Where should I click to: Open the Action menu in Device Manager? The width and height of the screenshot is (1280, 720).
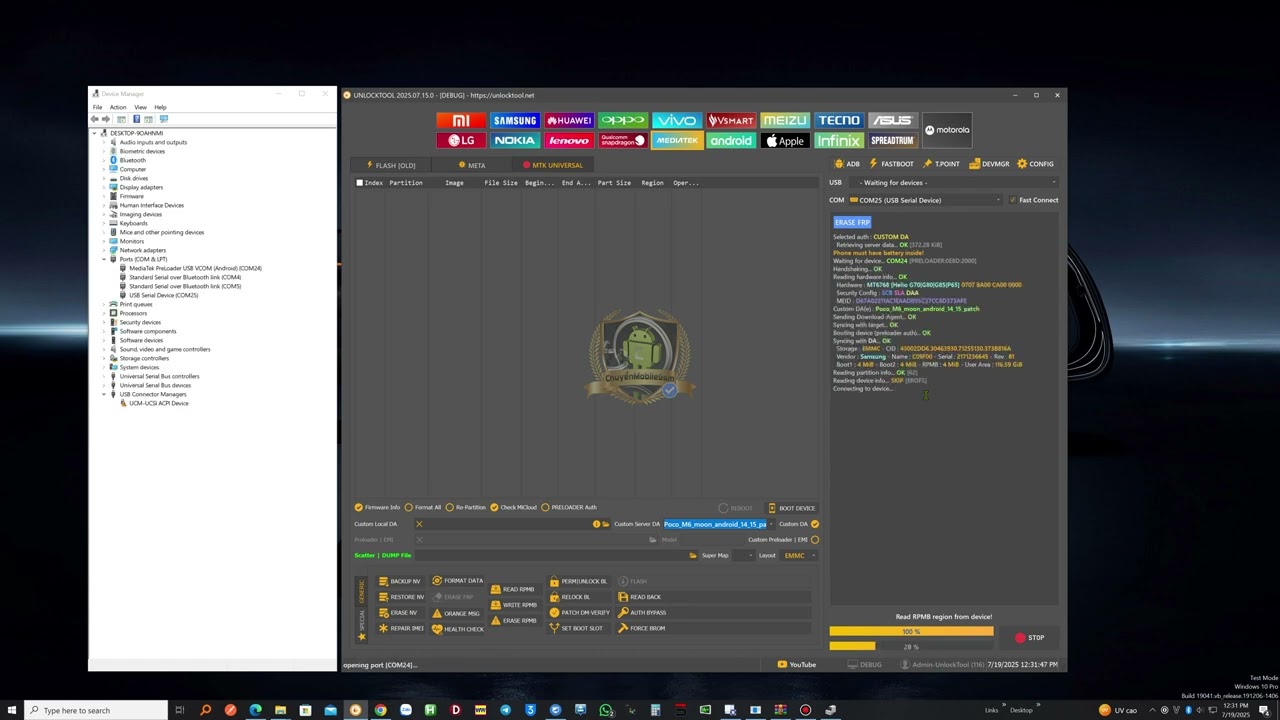[x=118, y=107]
